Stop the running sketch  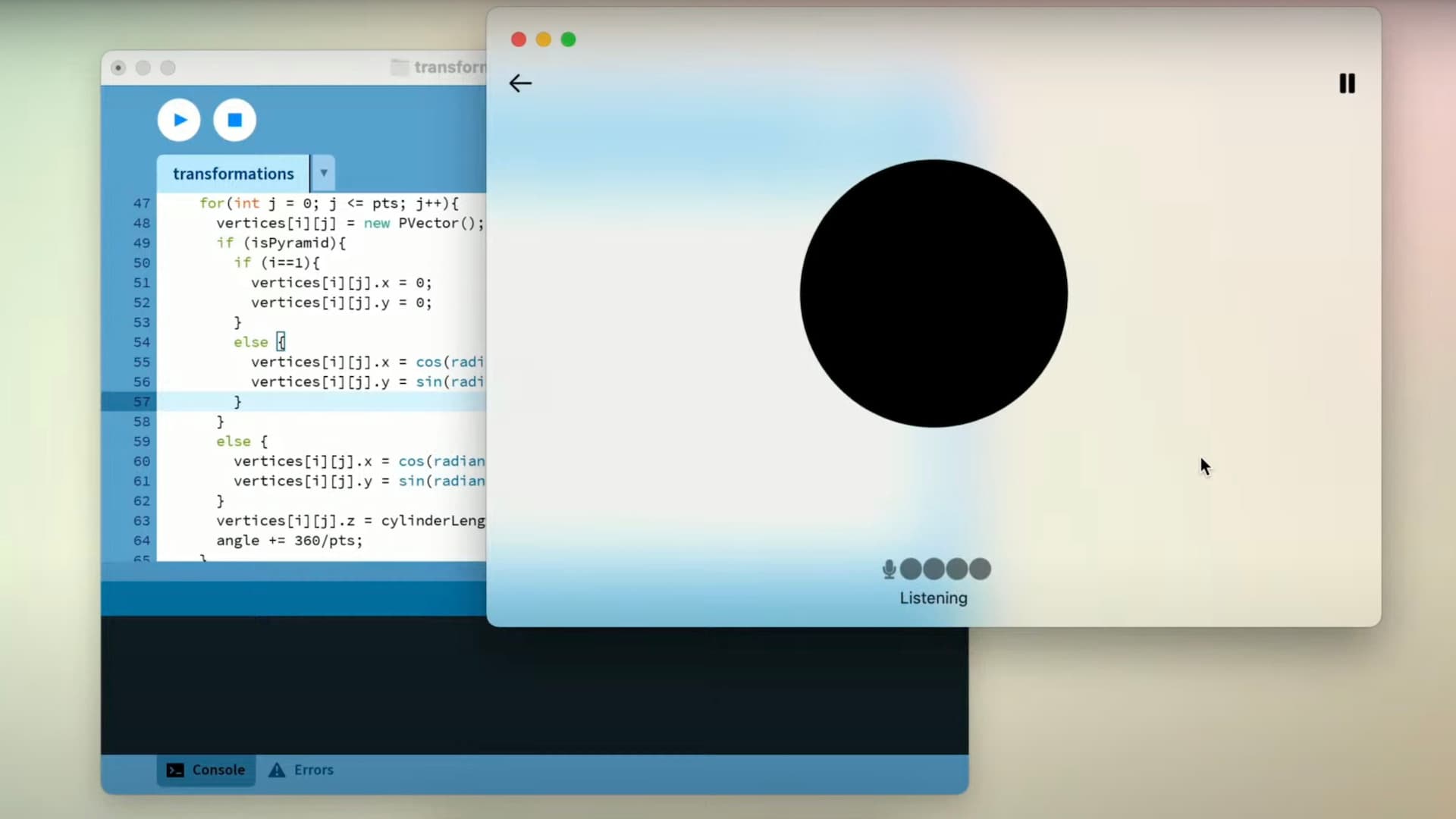pyautogui.click(x=234, y=120)
